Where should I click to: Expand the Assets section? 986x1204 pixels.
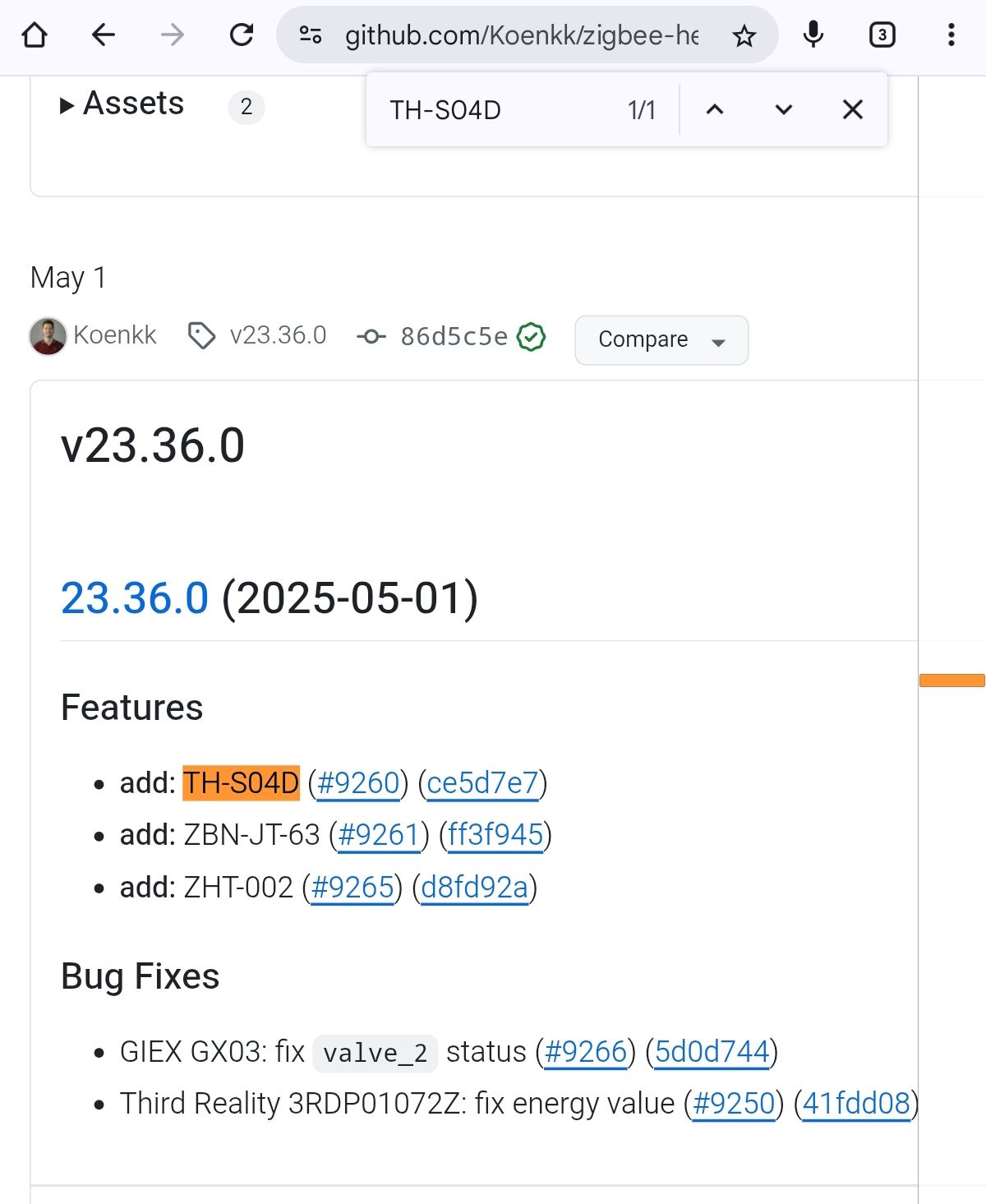click(122, 104)
